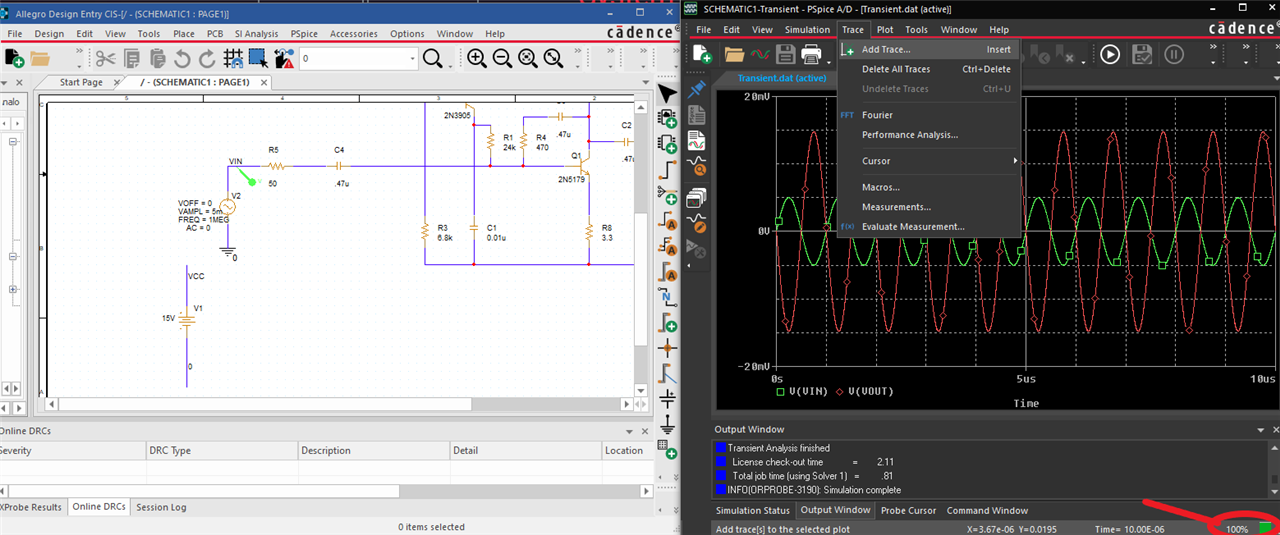Select area selection icon in Allegro toolbar
This screenshot has width=1280, height=535.
257,59
